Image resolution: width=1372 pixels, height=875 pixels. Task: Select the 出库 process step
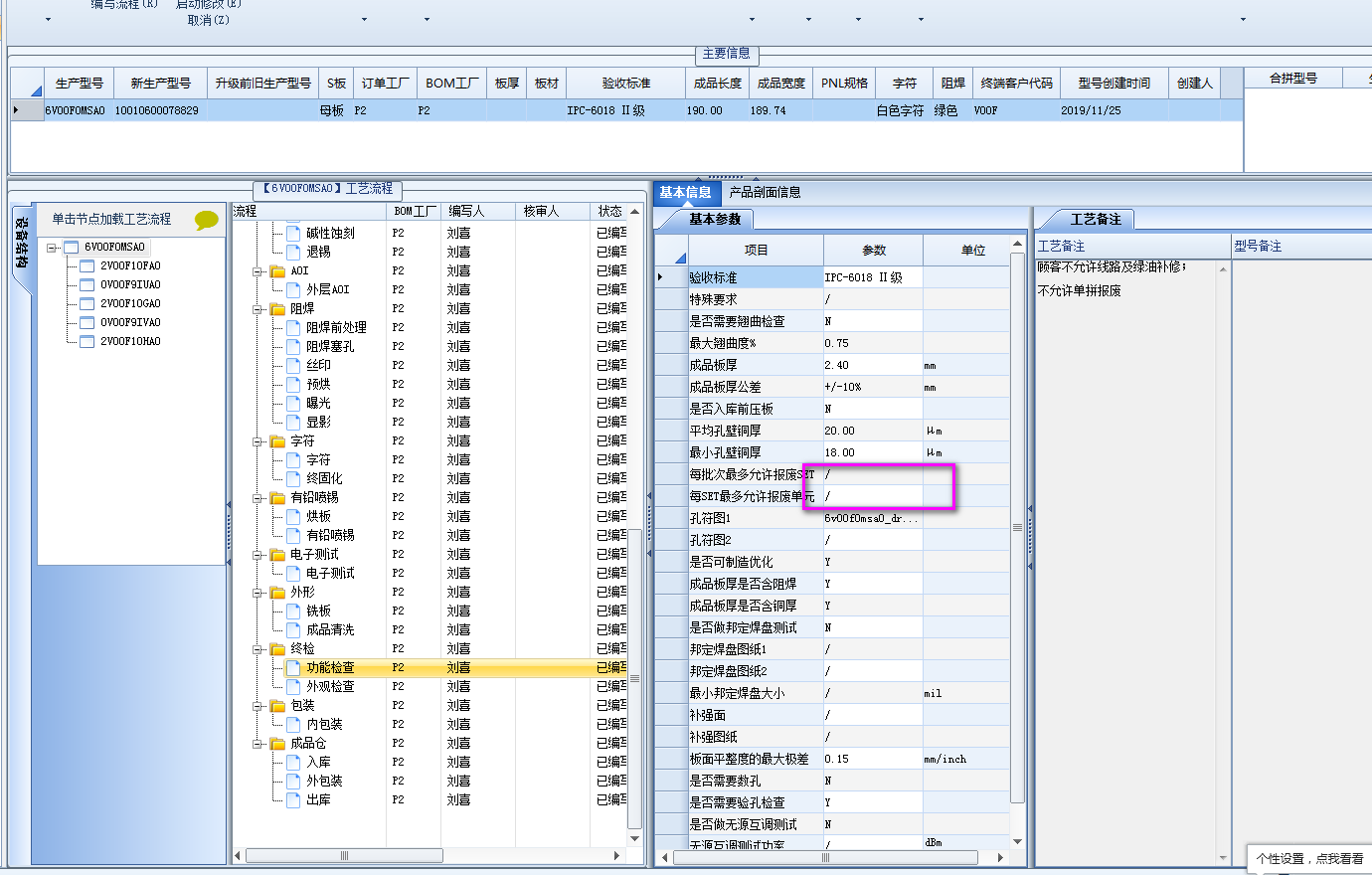tap(318, 799)
